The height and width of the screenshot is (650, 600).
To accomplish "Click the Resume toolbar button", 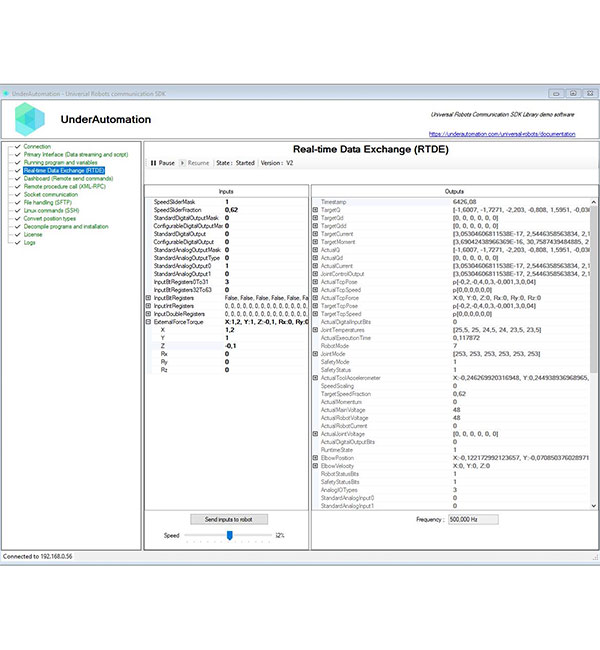I will [x=194, y=163].
